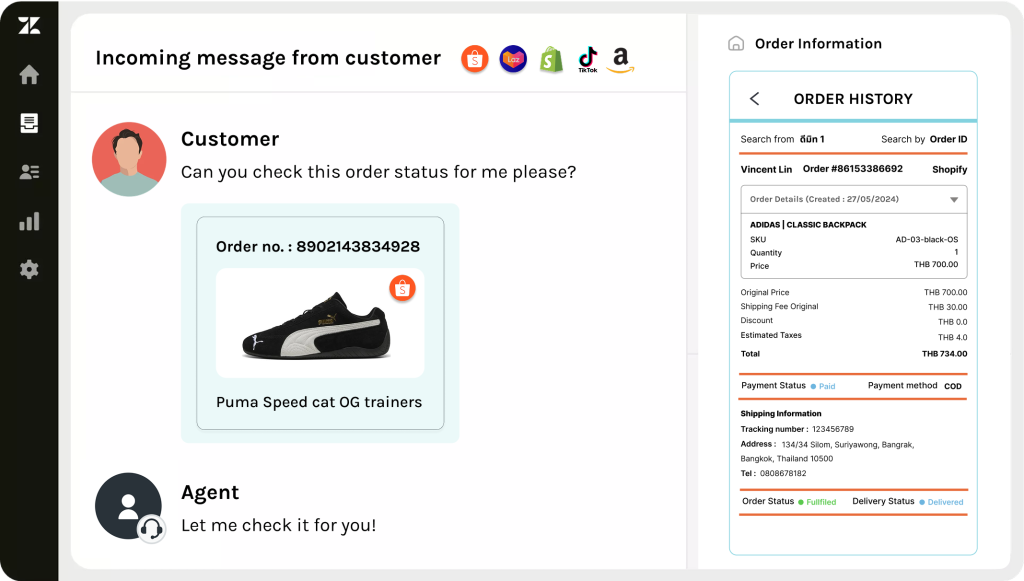Select the Amazon channel icon
Screen dimensions: 1024x581
pos(620,59)
